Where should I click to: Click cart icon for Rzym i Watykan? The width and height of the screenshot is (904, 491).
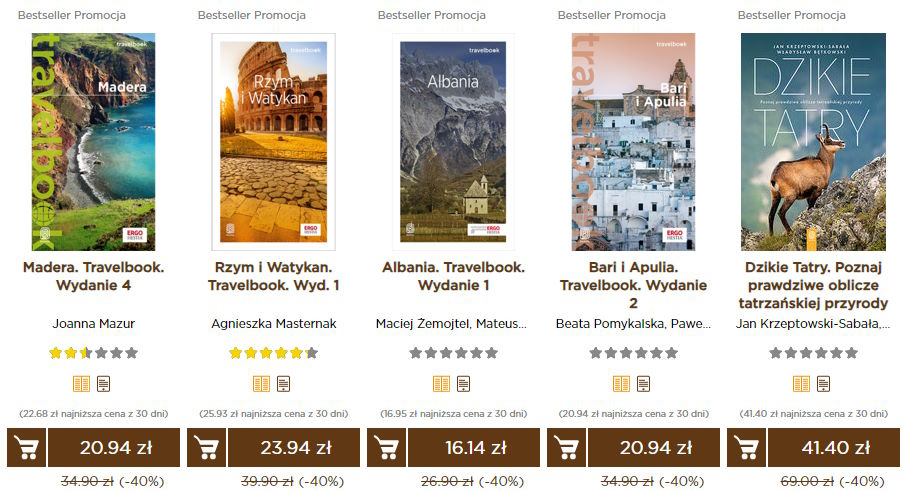pos(206,447)
